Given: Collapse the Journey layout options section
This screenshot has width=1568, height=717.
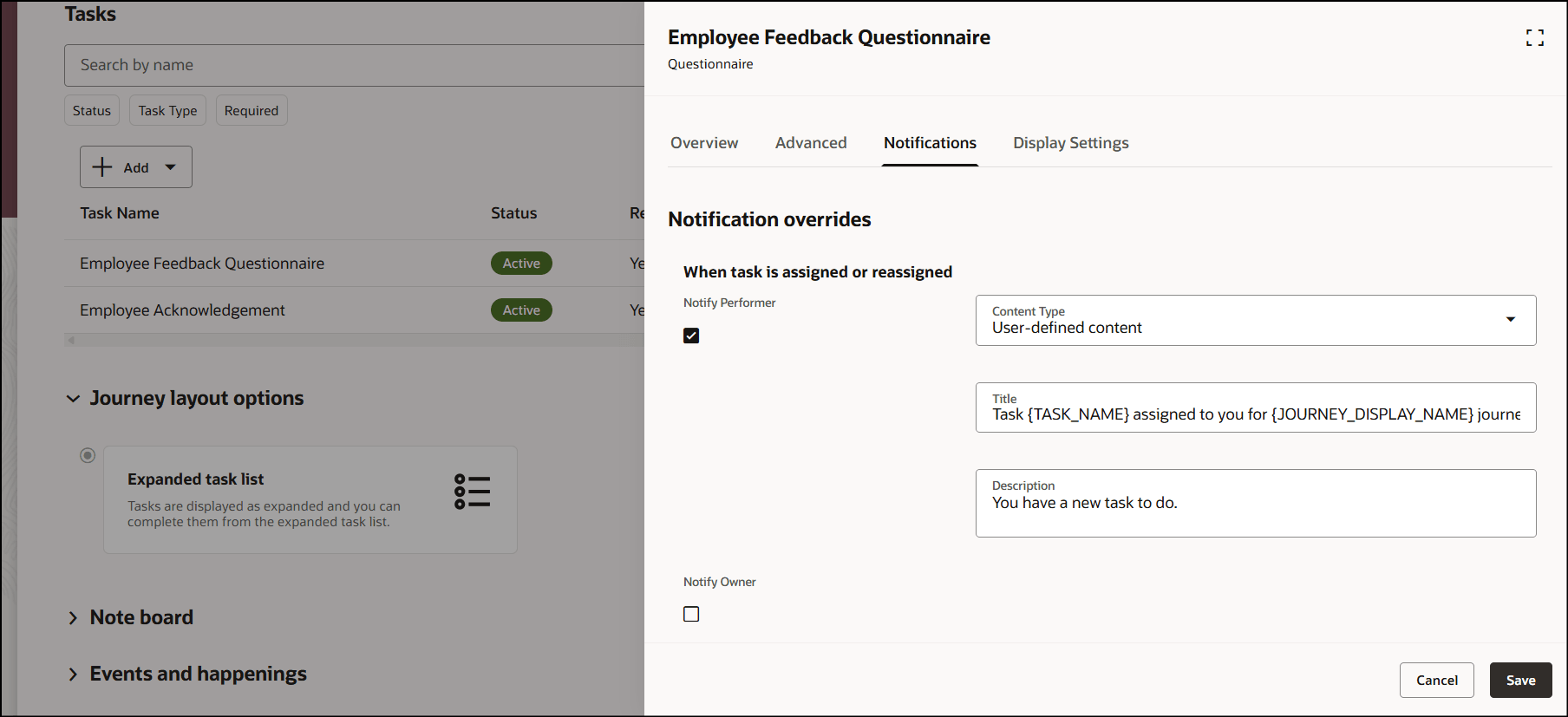Looking at the screenshot, I should 73,399.
